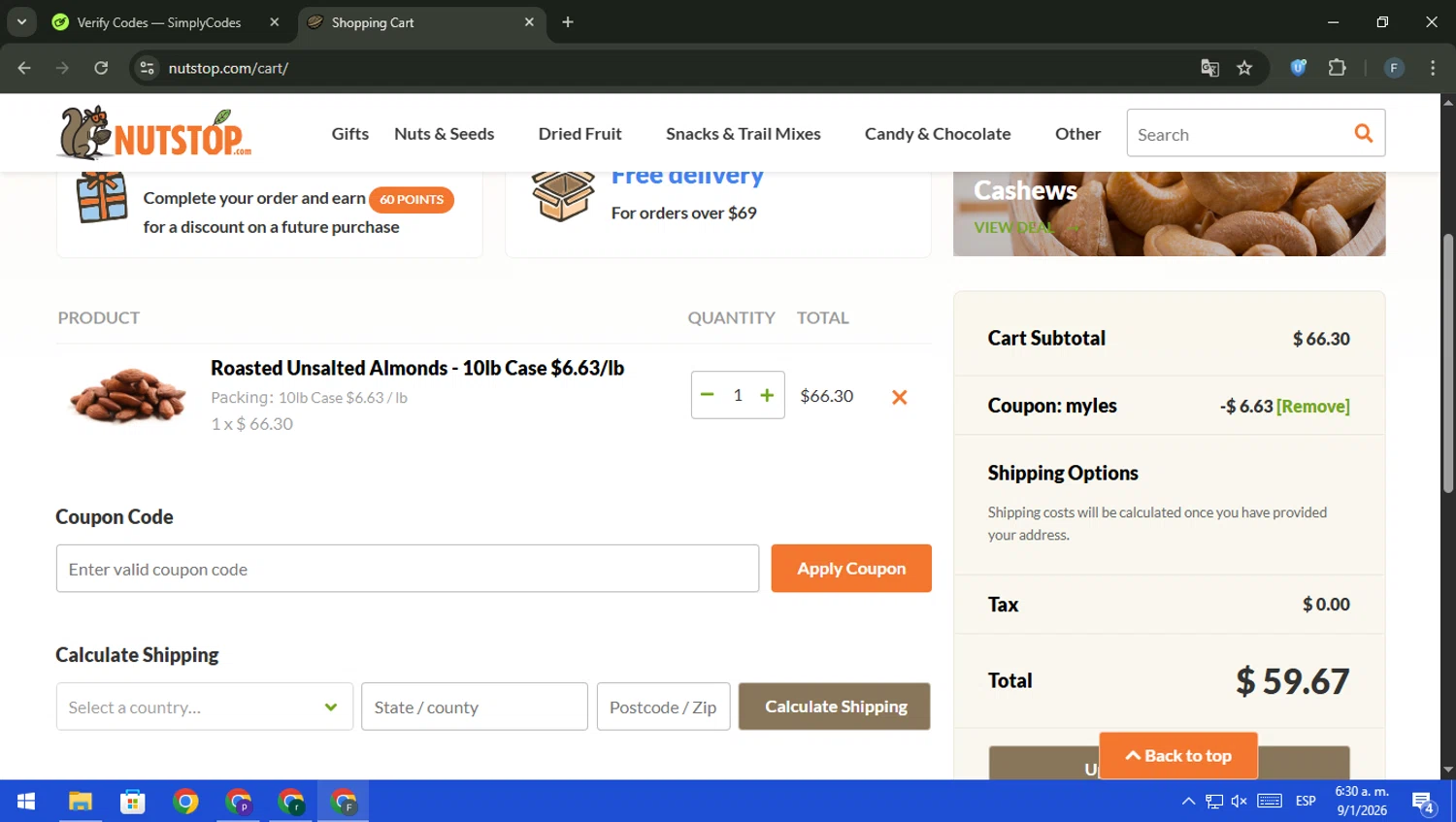Click the $ 59.67 total amount

1292,681
